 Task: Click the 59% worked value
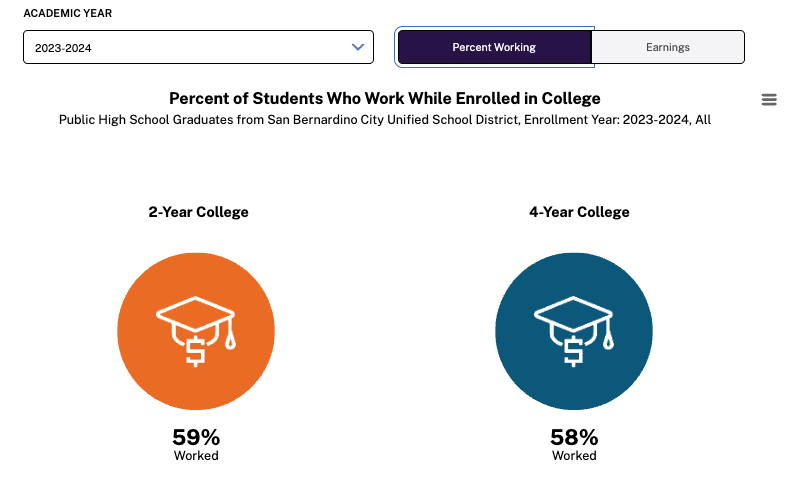[196, 437]
